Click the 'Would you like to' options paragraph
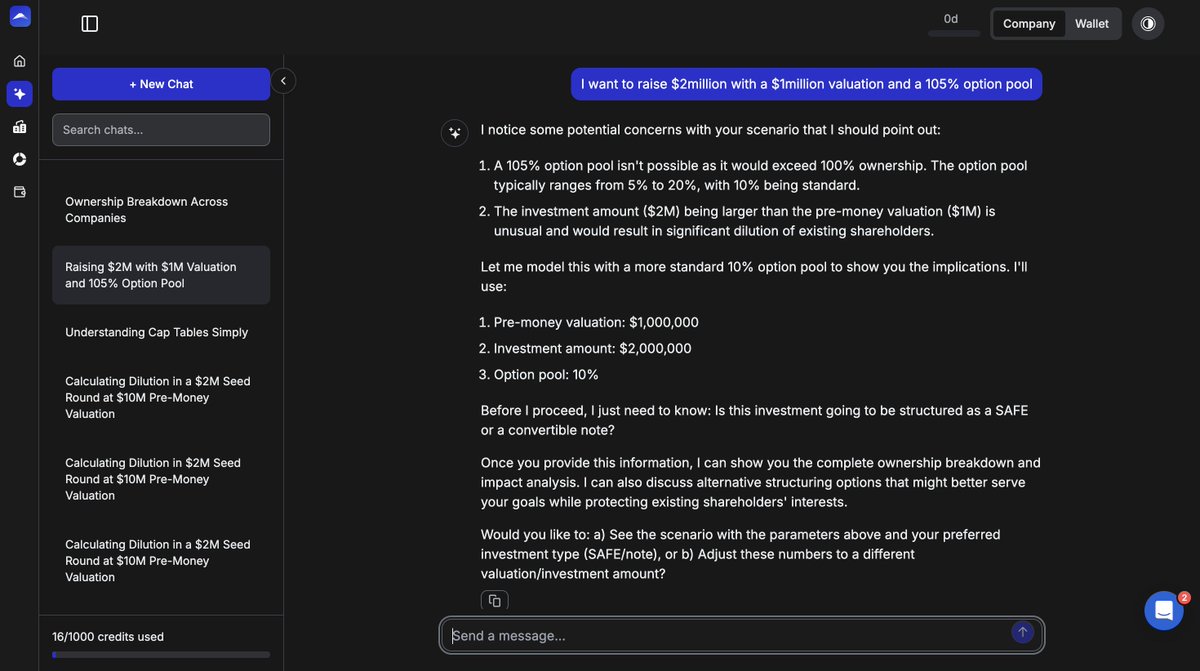 point(741,554)
